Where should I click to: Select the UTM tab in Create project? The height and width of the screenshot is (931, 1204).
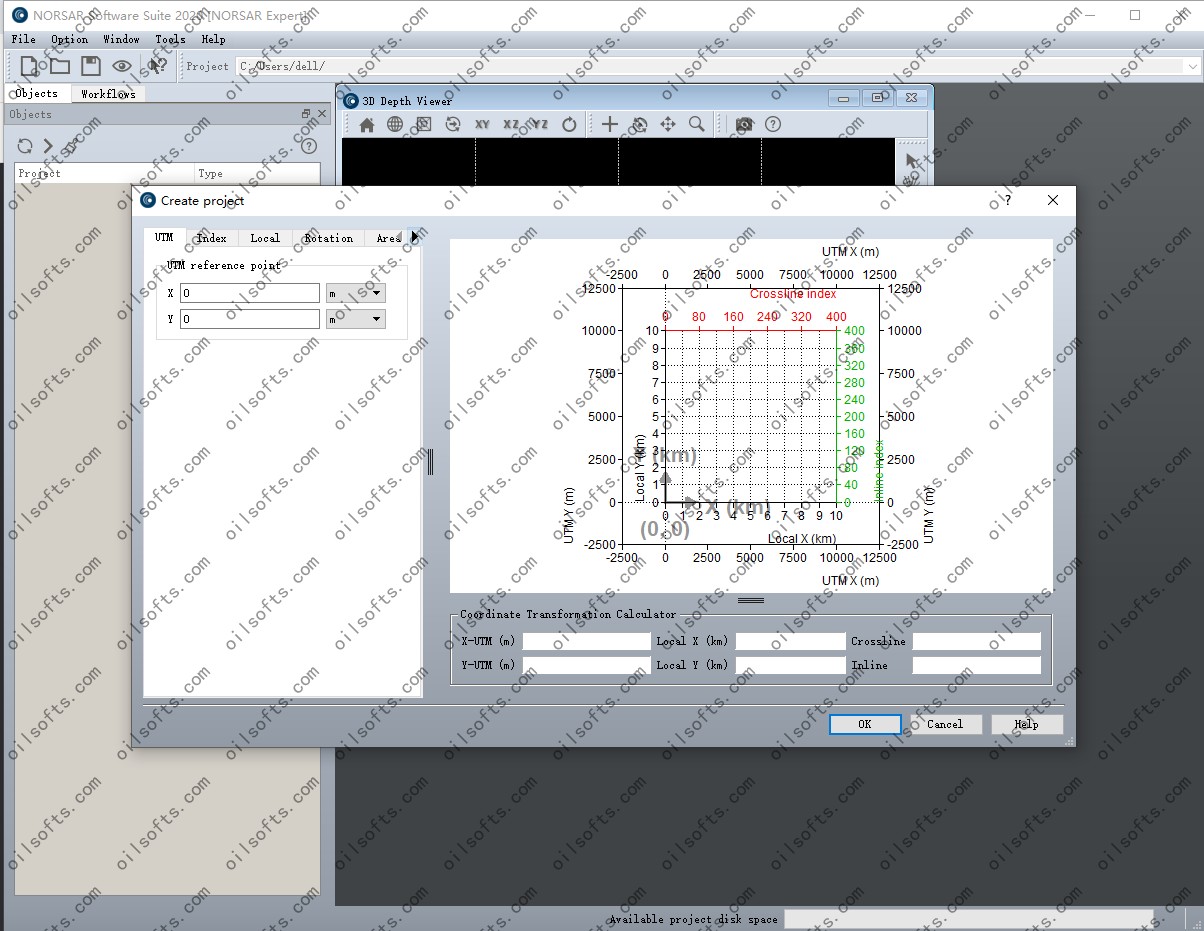(x=165, y=238)
